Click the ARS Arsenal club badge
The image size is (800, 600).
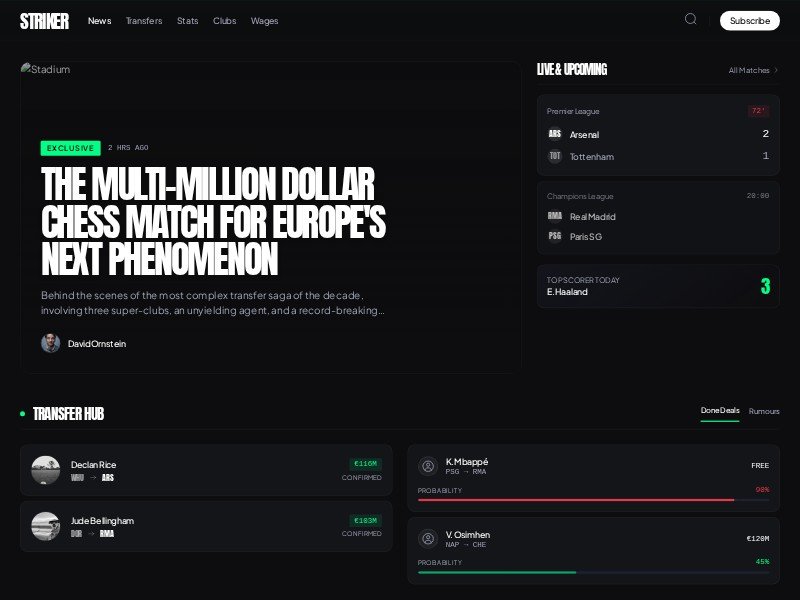pos(554,134)
